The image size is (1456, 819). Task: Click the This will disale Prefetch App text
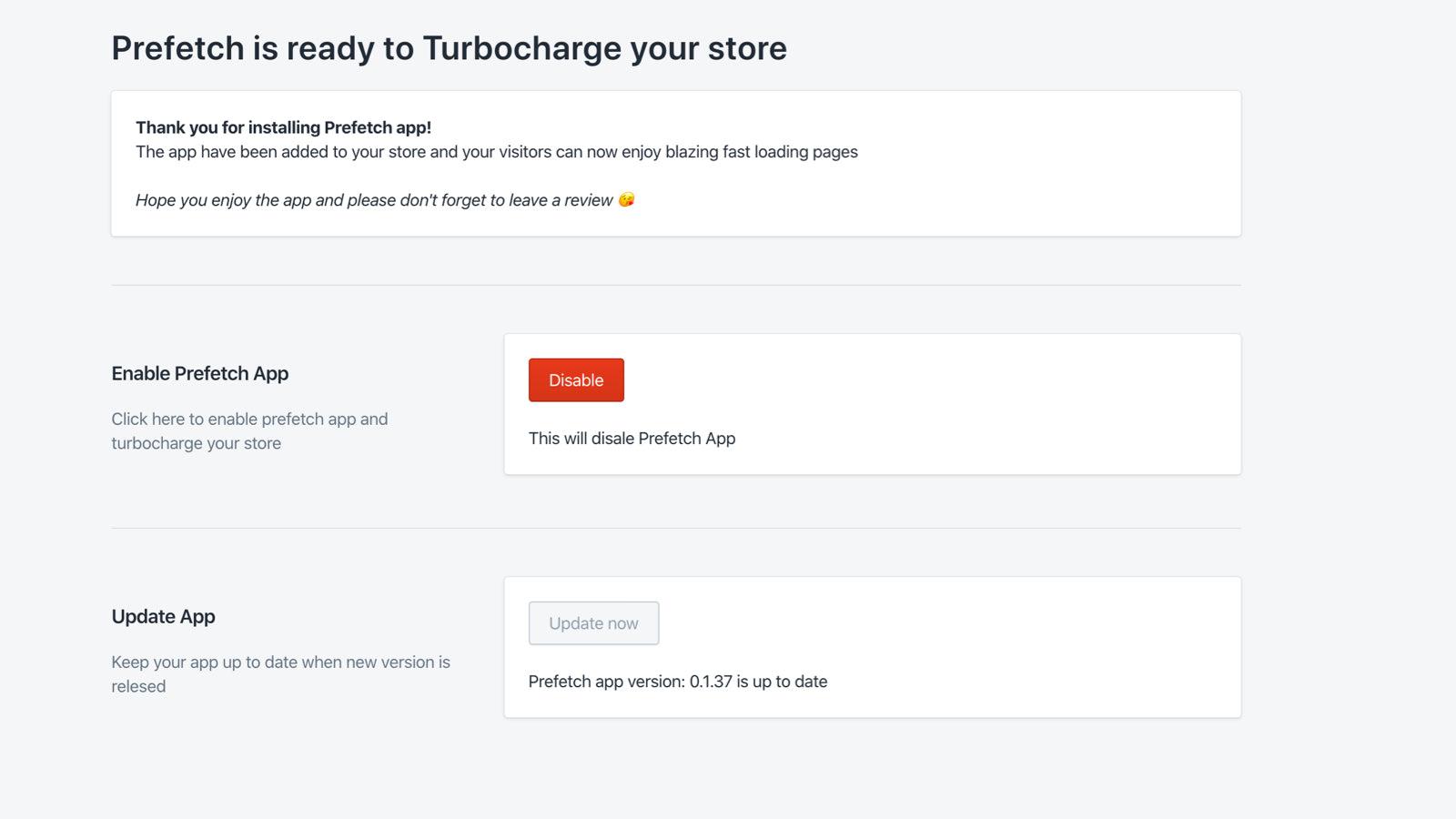click(x=632, y=438)
